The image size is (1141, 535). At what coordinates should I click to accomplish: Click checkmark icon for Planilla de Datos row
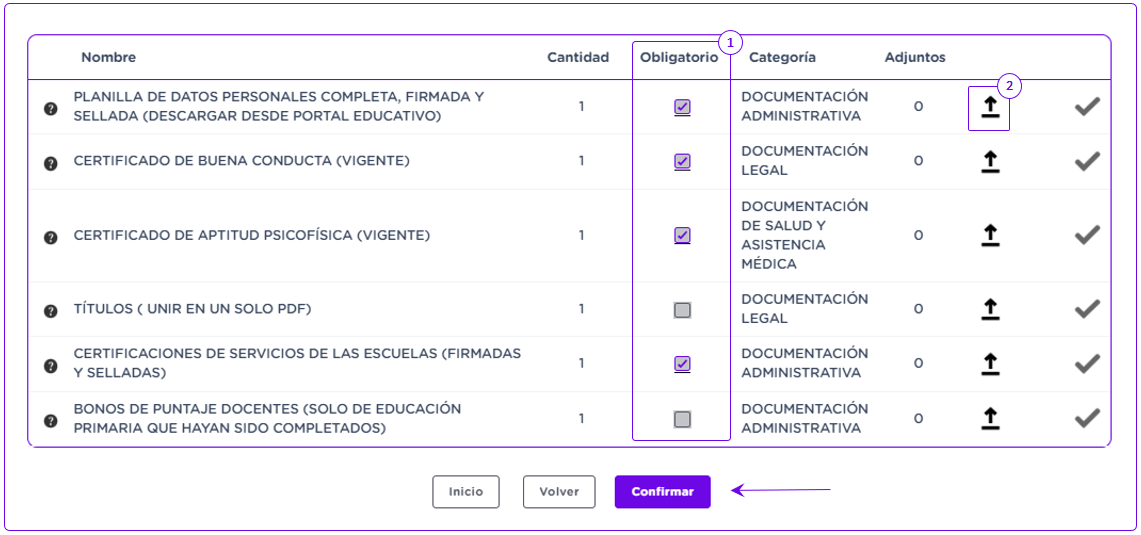pyautogui.click(x=1087, y=107)
